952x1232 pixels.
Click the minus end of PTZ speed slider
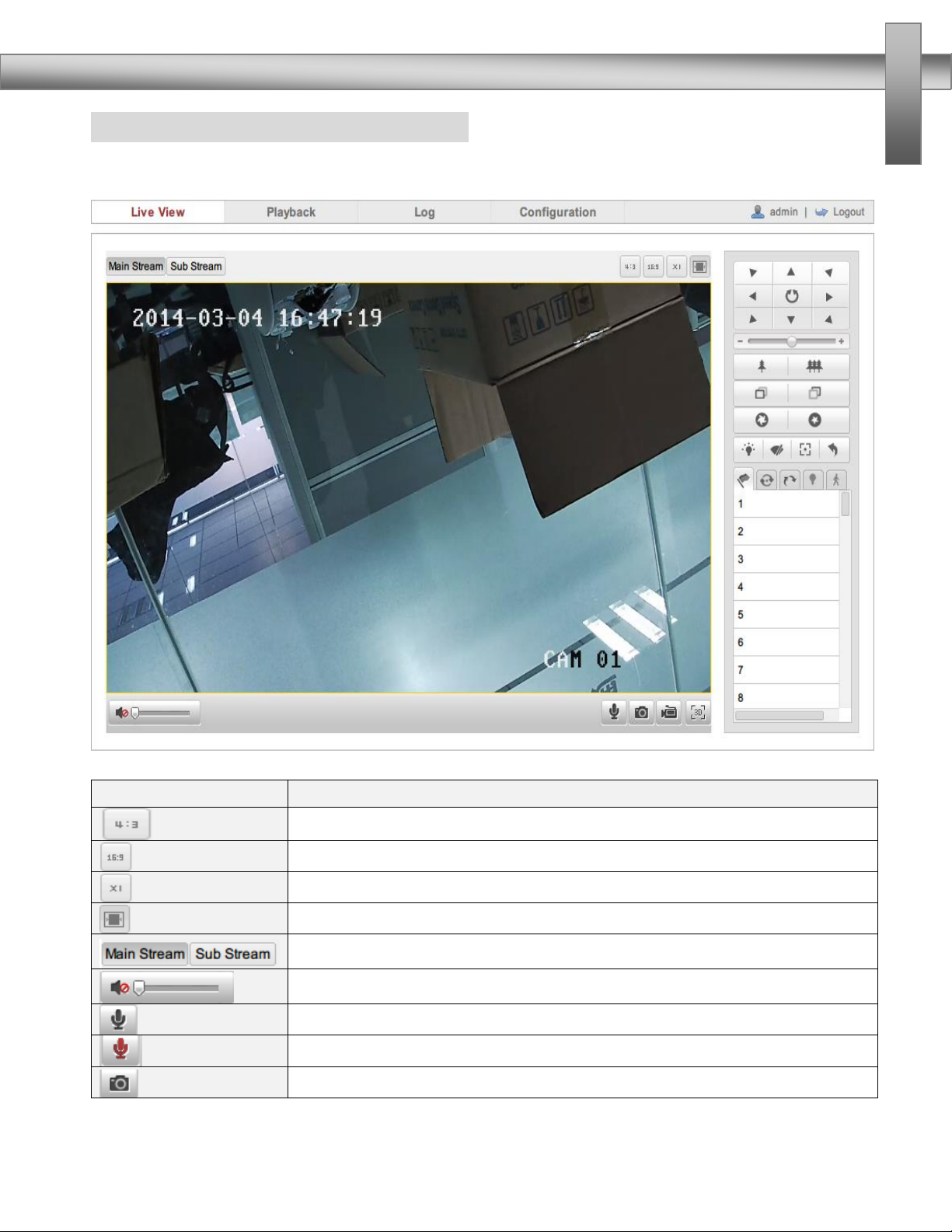coord(741,341)
